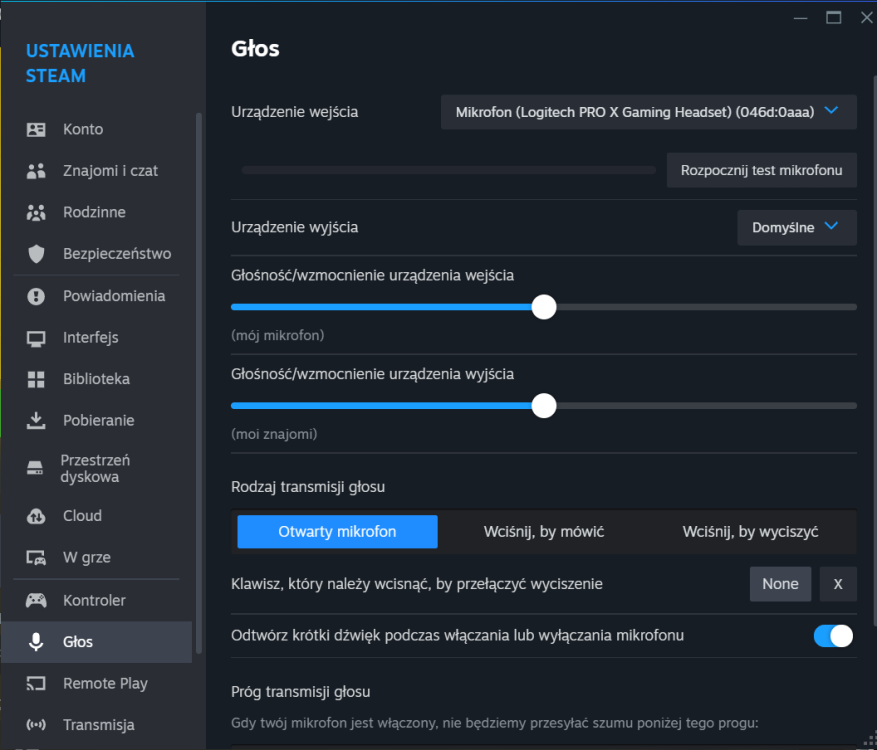
Task: Minimize the Steam settings window
Action: pos(800,18)
